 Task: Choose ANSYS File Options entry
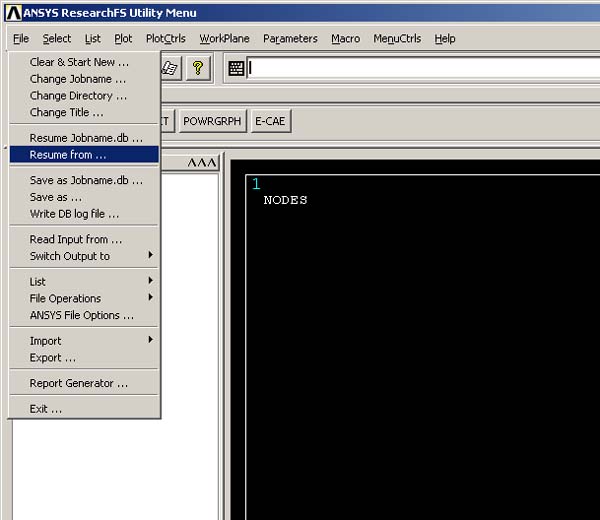coord(84,315)
